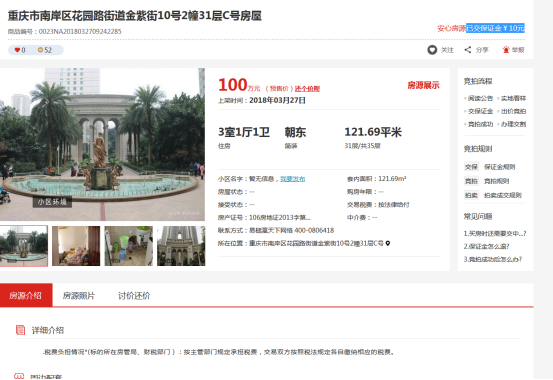Select the bathroom thumbnail with green bucket
553x380 pixels.
point(129,246)
